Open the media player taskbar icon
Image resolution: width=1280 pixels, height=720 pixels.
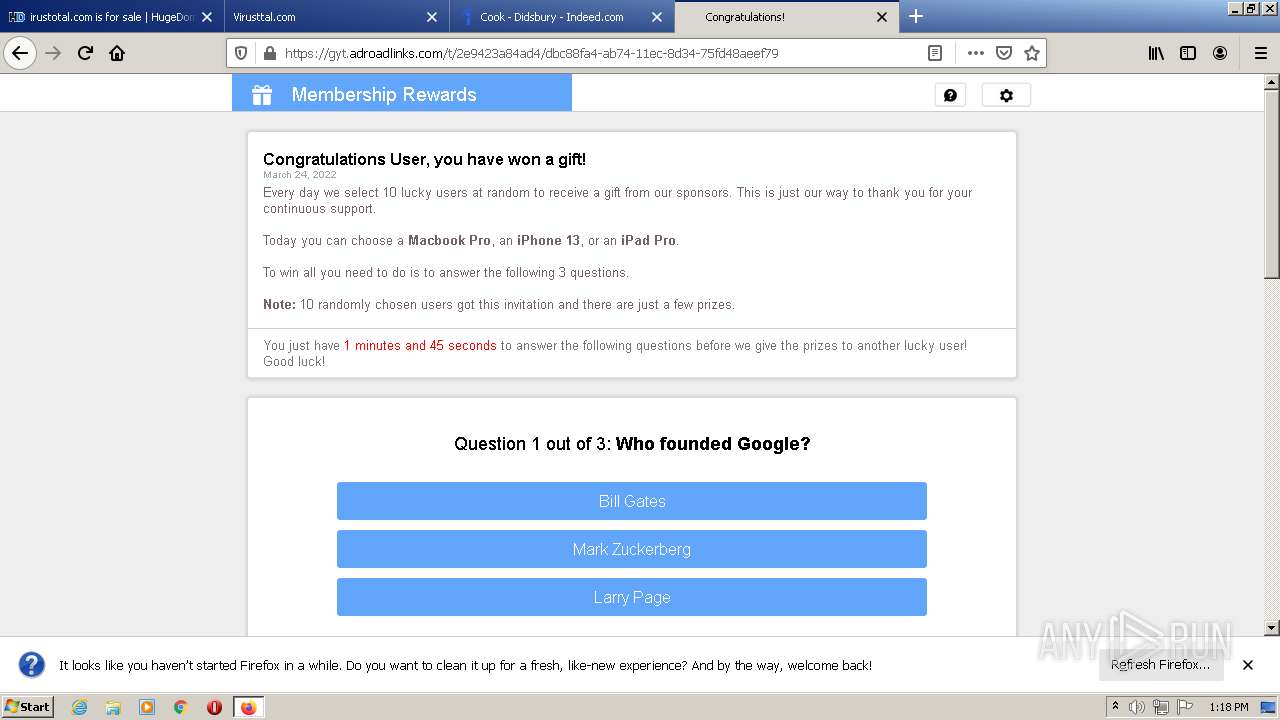click(x=147, y=707)
